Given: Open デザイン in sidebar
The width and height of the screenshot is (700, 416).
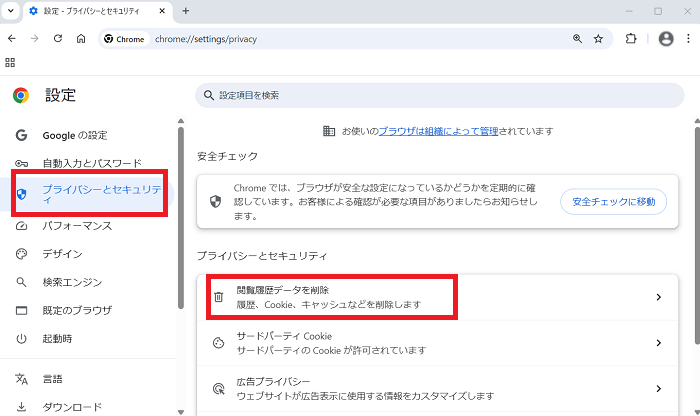Looking at the screenshot, I should tap(62, 254).
